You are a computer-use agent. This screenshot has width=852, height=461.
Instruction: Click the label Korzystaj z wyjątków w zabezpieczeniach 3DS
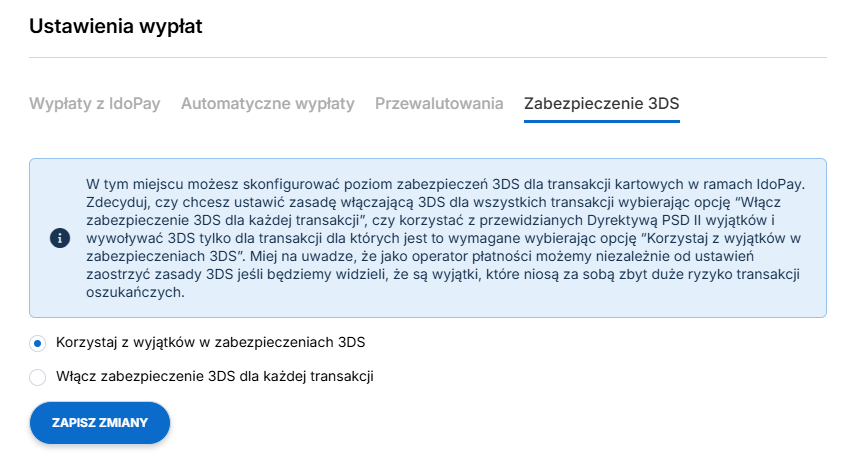[x=210, y=342]
